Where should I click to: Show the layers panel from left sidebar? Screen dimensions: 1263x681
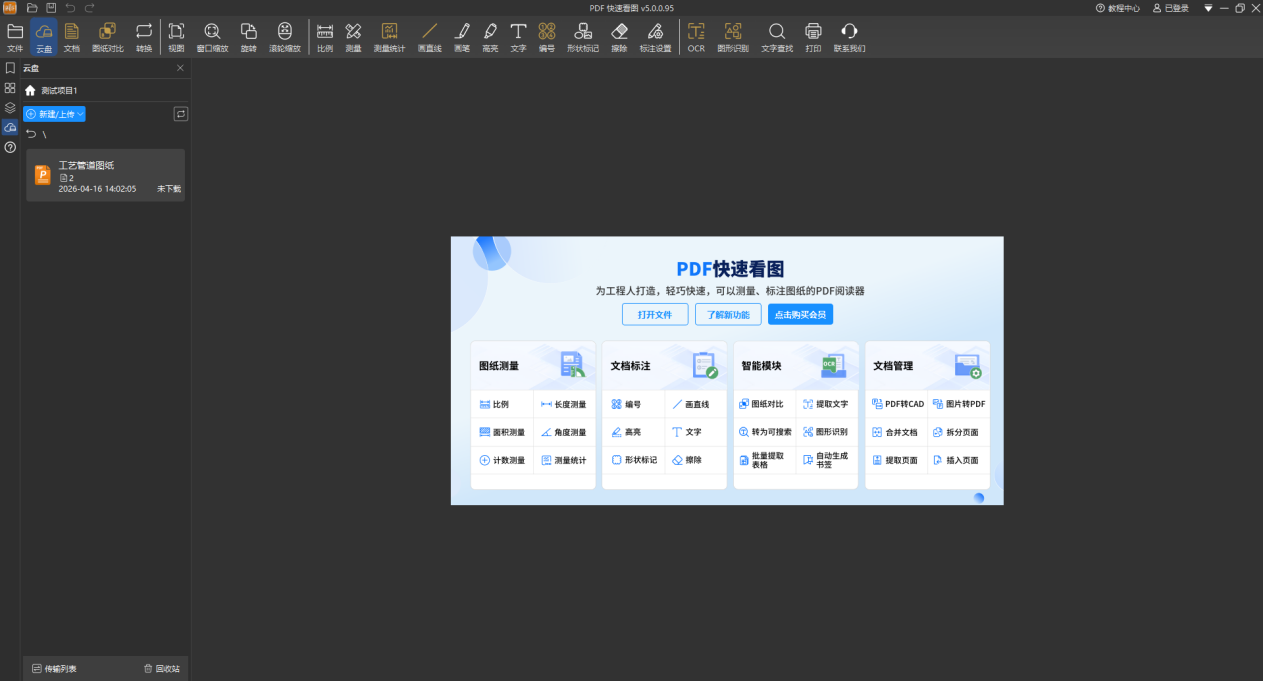(x=10, y=107)
